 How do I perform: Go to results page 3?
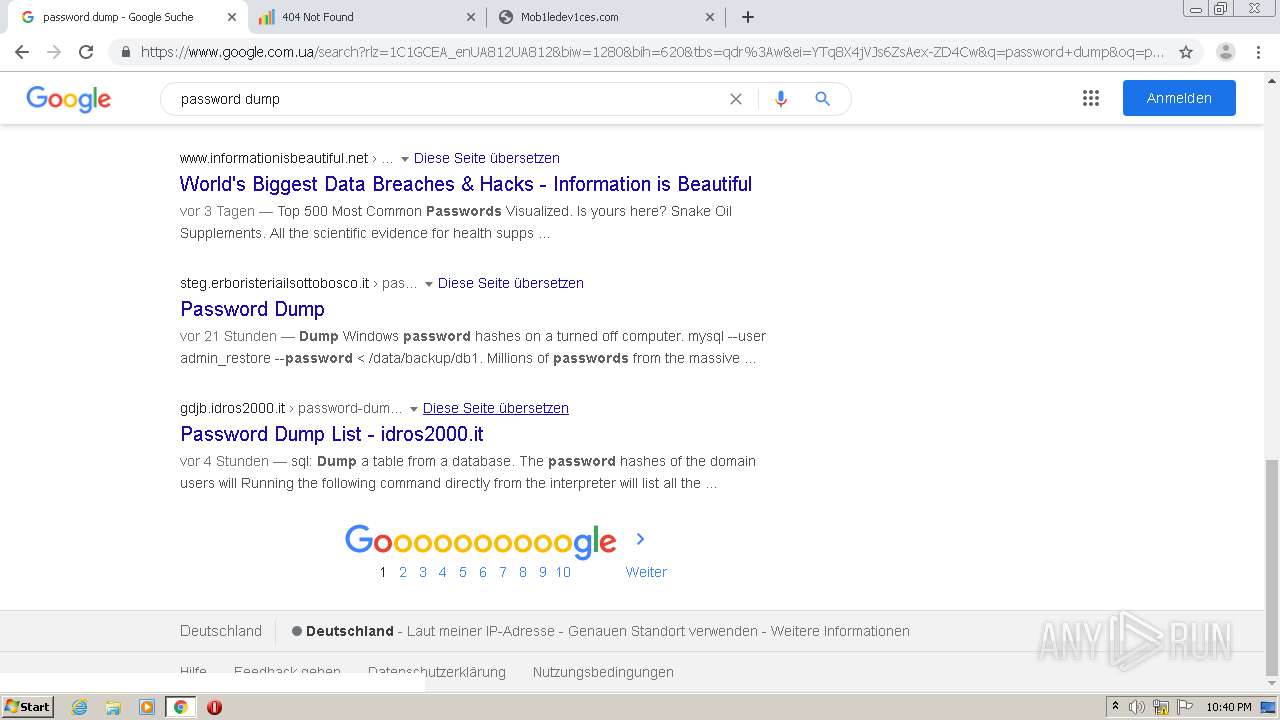pyautogui.click(x=423, y=572)
